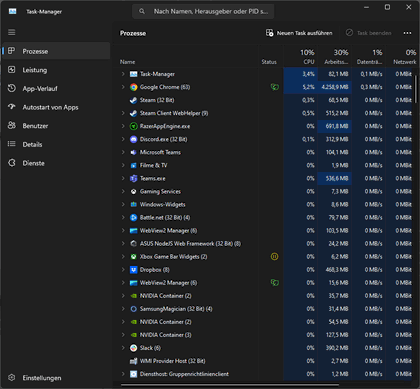Expand the Slack (6) process group

click(123, 348)
